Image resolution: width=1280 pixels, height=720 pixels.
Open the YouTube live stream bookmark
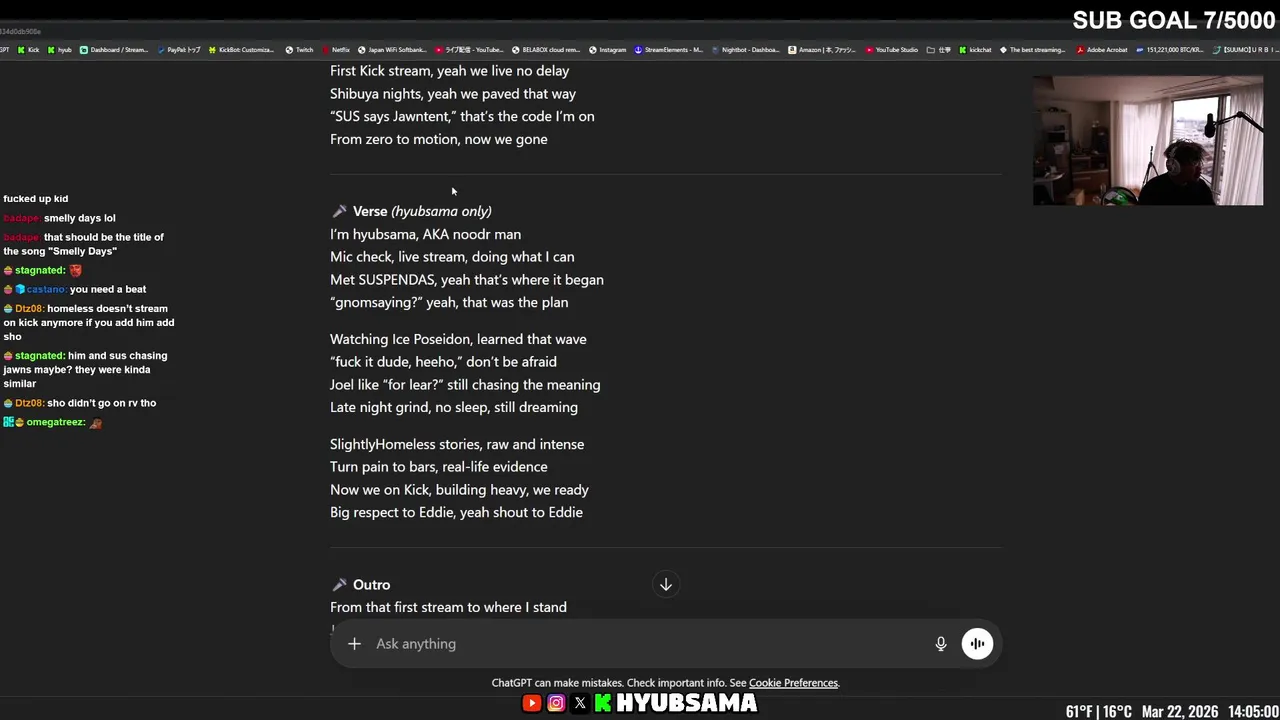click(469, 50)
